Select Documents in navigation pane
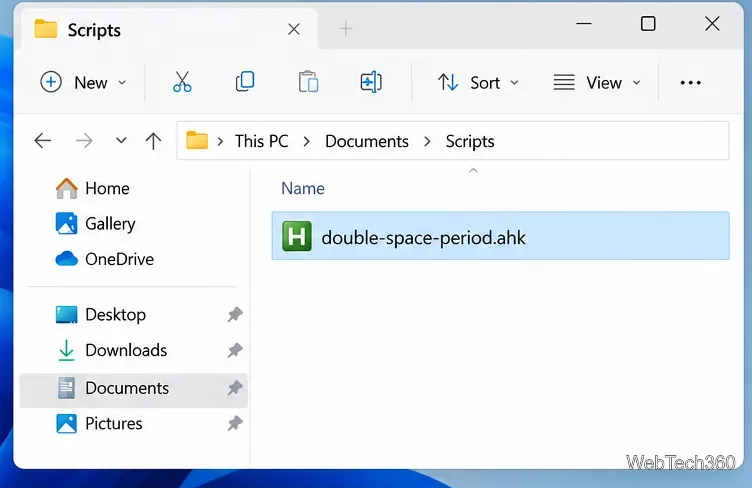Screen dimensions: 752x488 [x=133, y=390]
